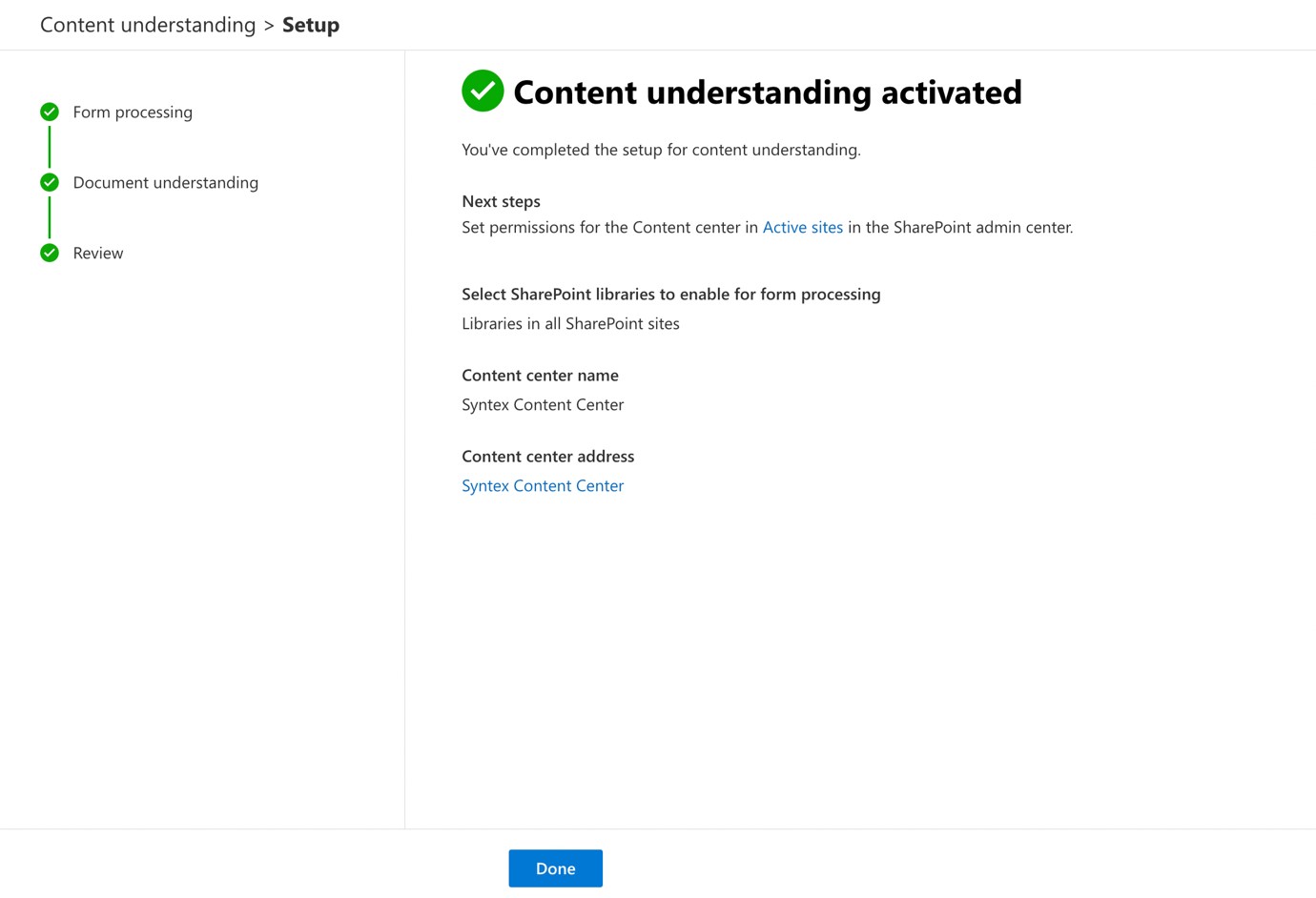1316x898 pixels.
Task: Select the Review step in the progress list
Action: click(97, 253)
